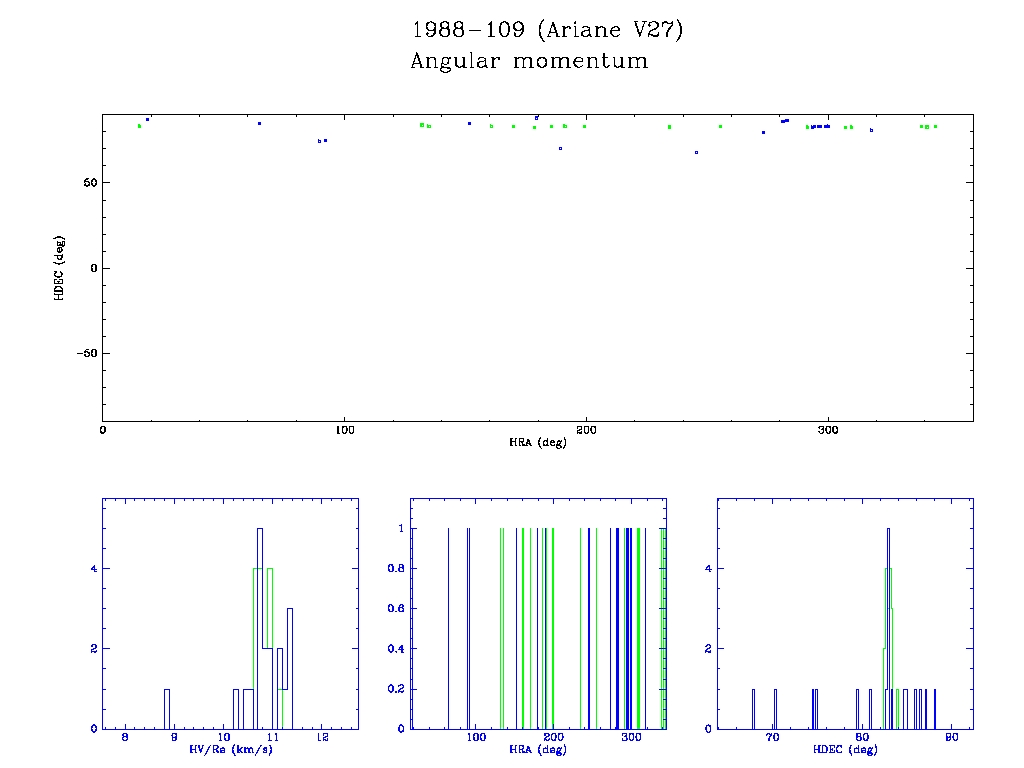Select the vertical 'HDEC (deg)' label of the scatter plot

(x=59, y=268)
